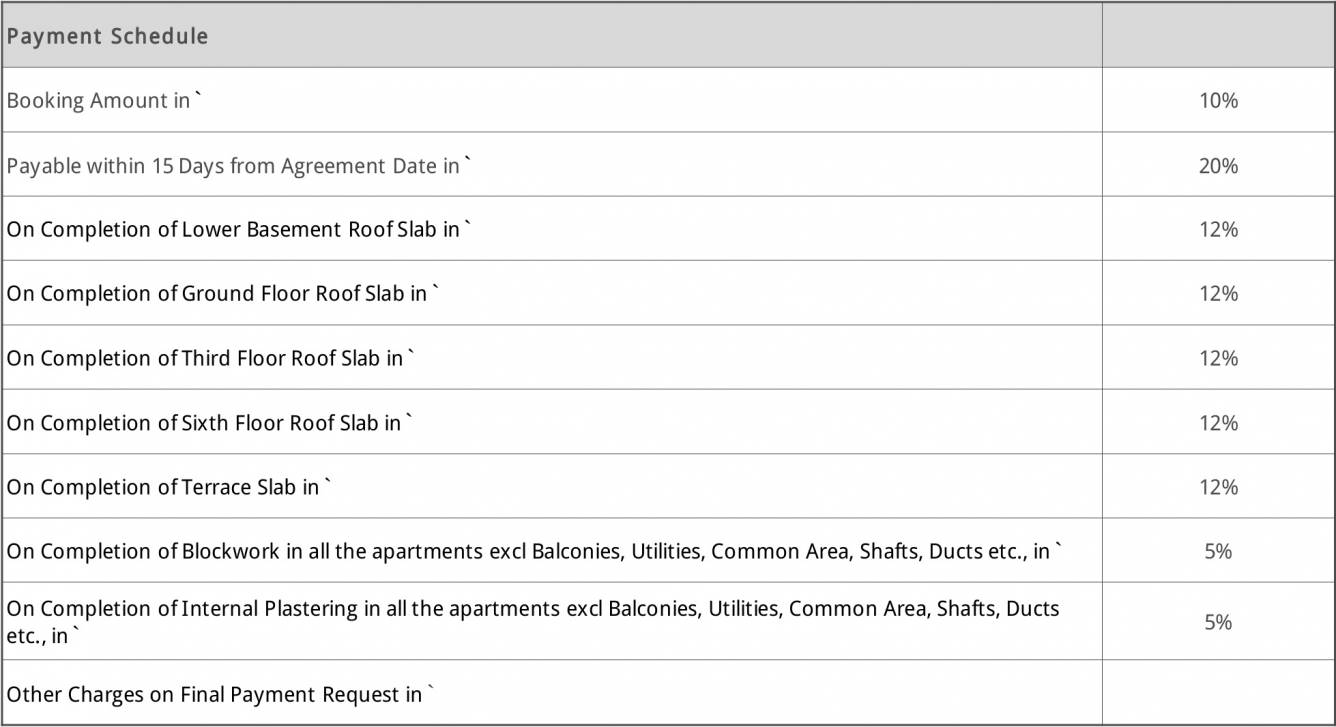Click the 12% value for Lower Basement Roof Slab
The height and width of the screenshot is (727, 1336).
pos(1218,229)
